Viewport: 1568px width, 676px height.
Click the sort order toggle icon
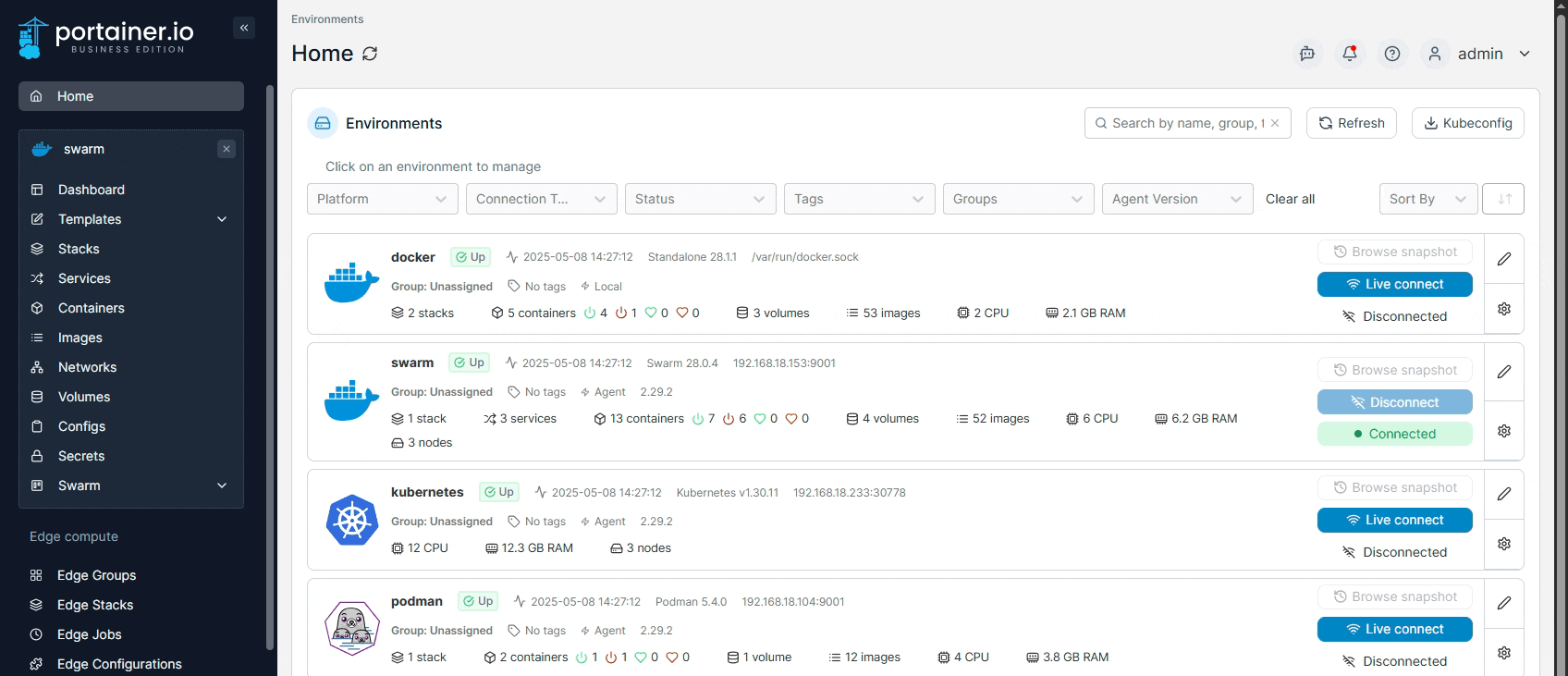point(1503,199)
